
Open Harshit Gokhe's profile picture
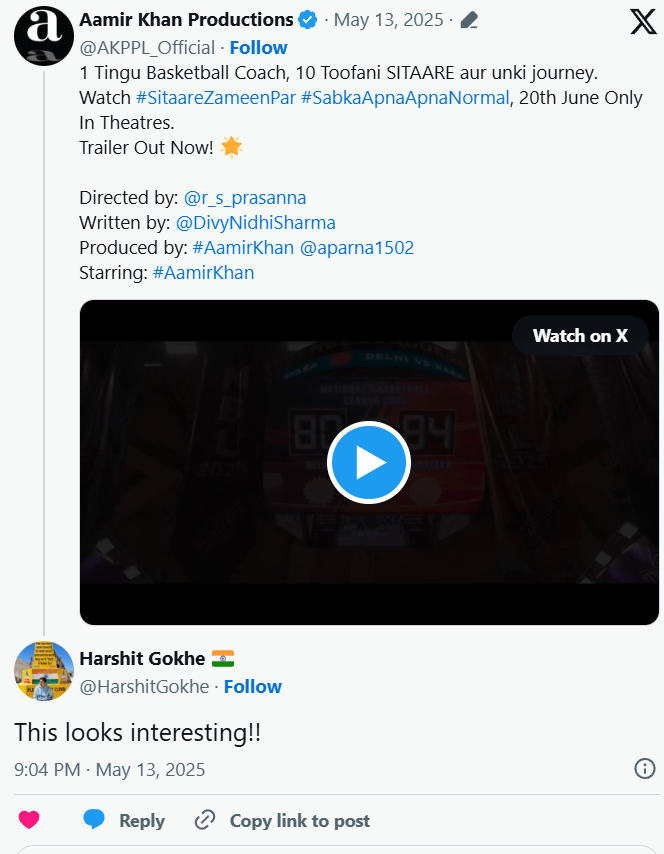coord(44,671)
